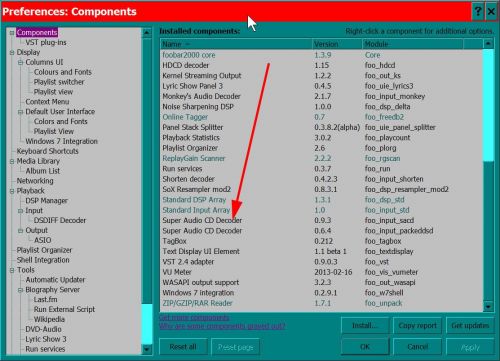
Task: Open Run External Script page
Action: click(x=64, y=309)
